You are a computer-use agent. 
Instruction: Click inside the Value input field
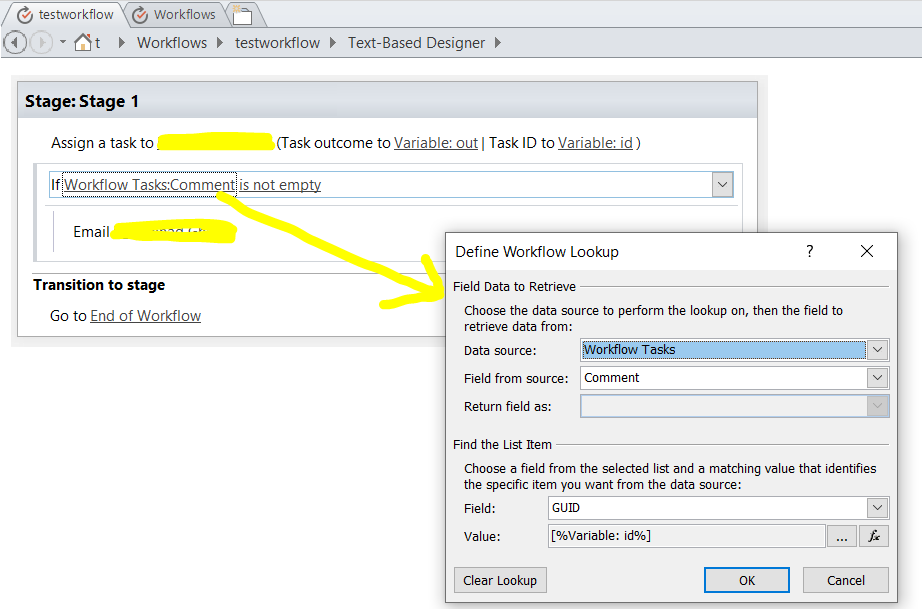pos(680,536)
